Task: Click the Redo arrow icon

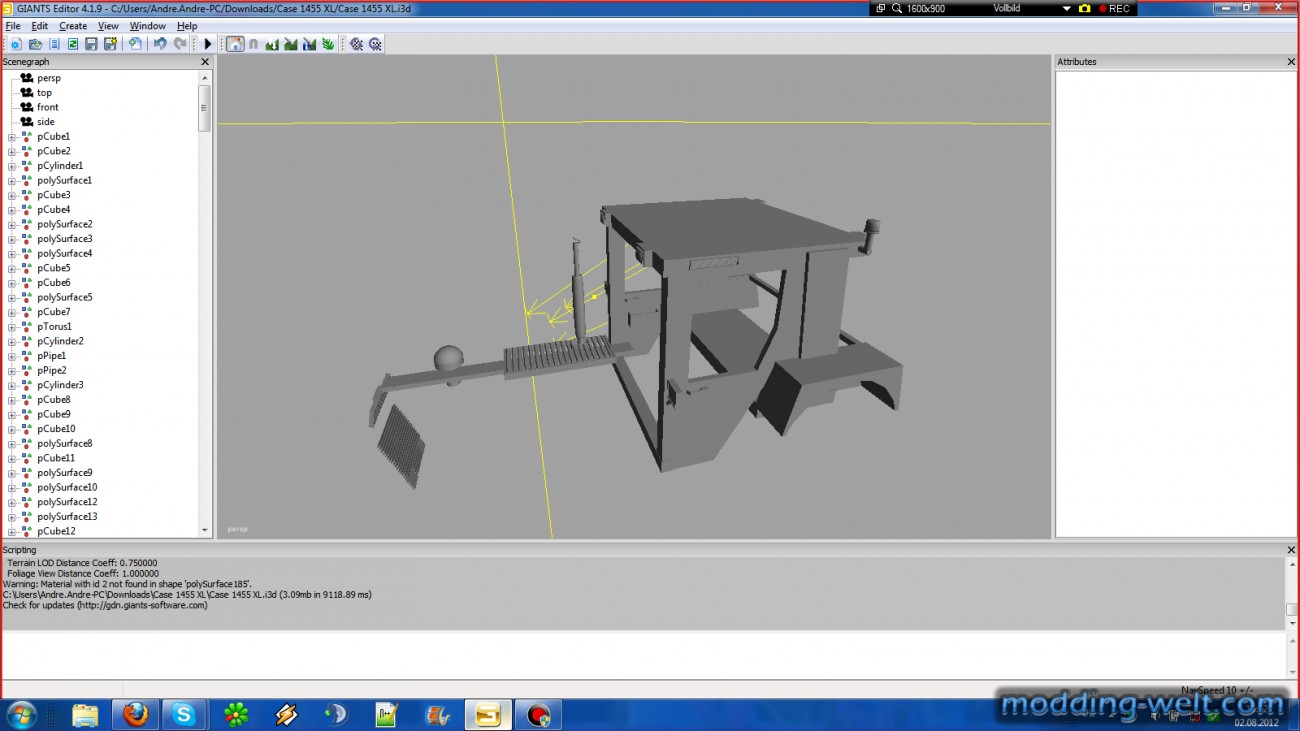Action: [x=180, y=44]
